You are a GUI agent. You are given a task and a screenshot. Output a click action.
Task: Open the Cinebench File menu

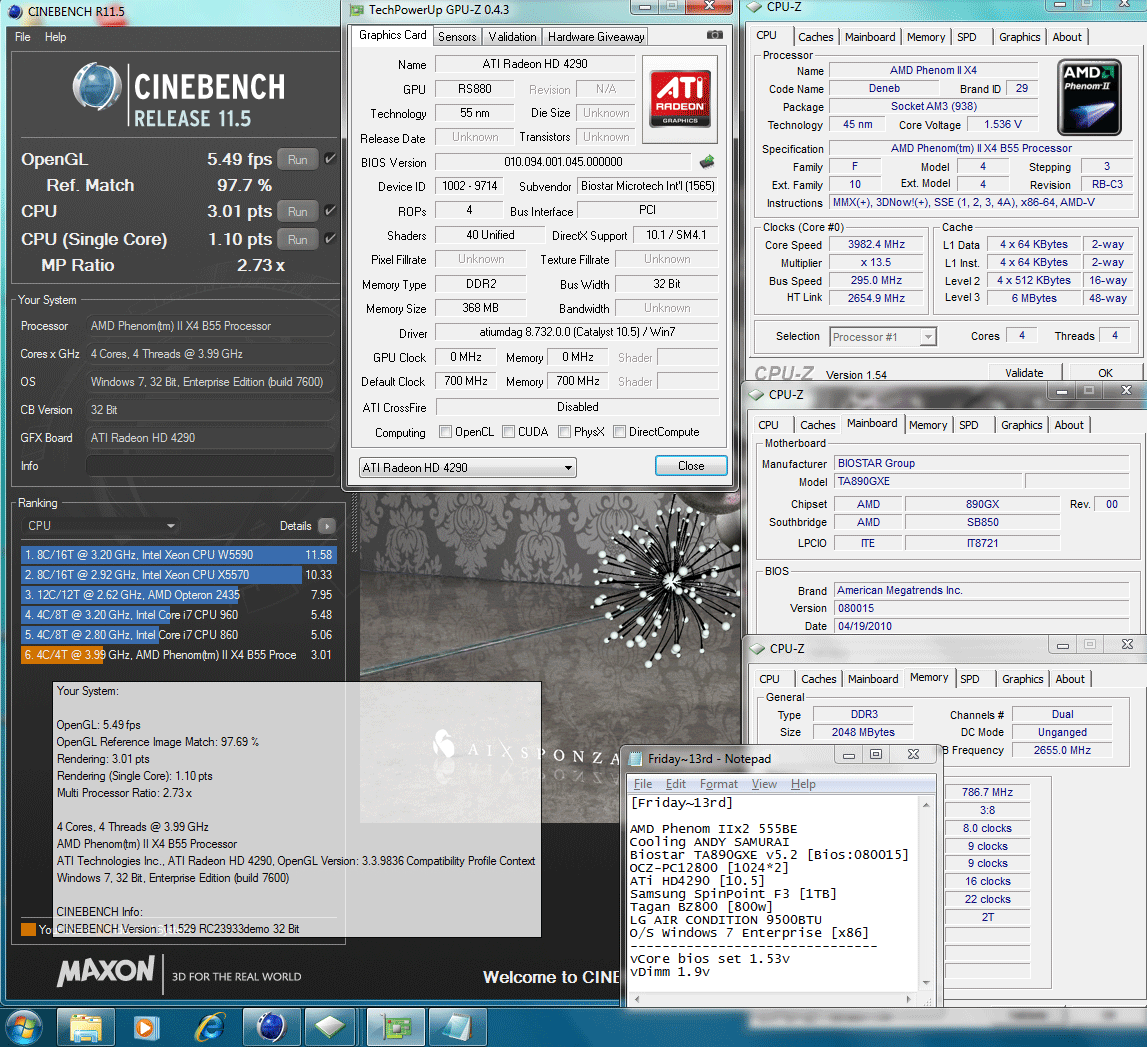(23, 37)
